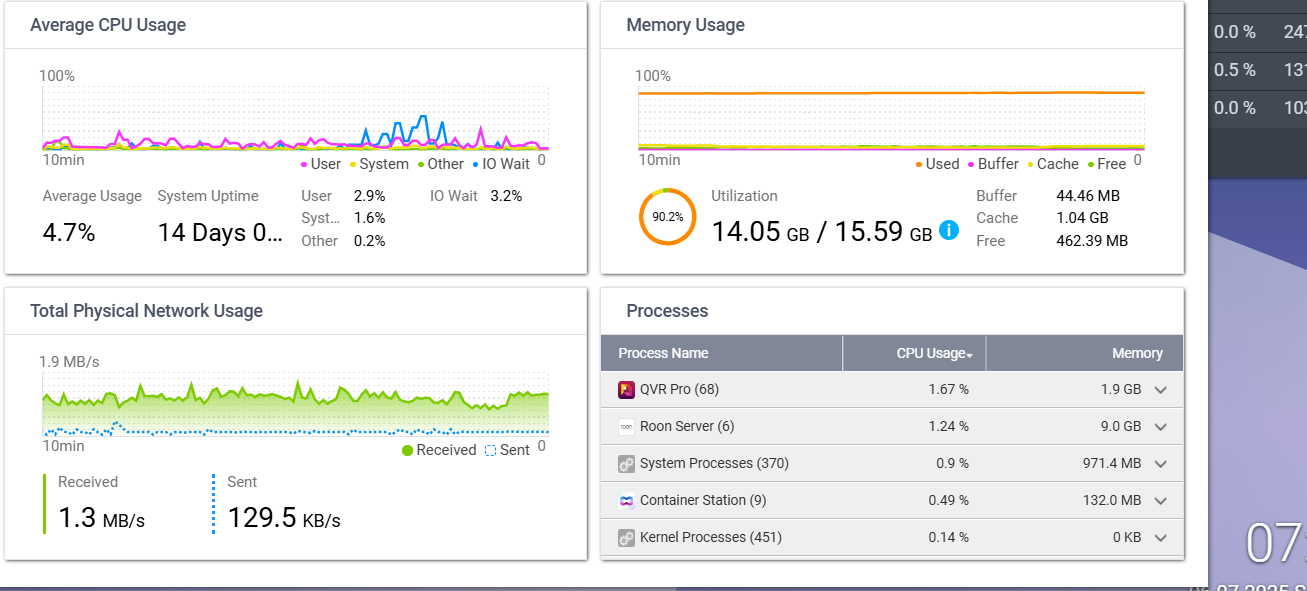The height and width of the screenshot is (591, 1307).
Task: Click the 971.4 MB memory cell
Action: point(1111,463)
